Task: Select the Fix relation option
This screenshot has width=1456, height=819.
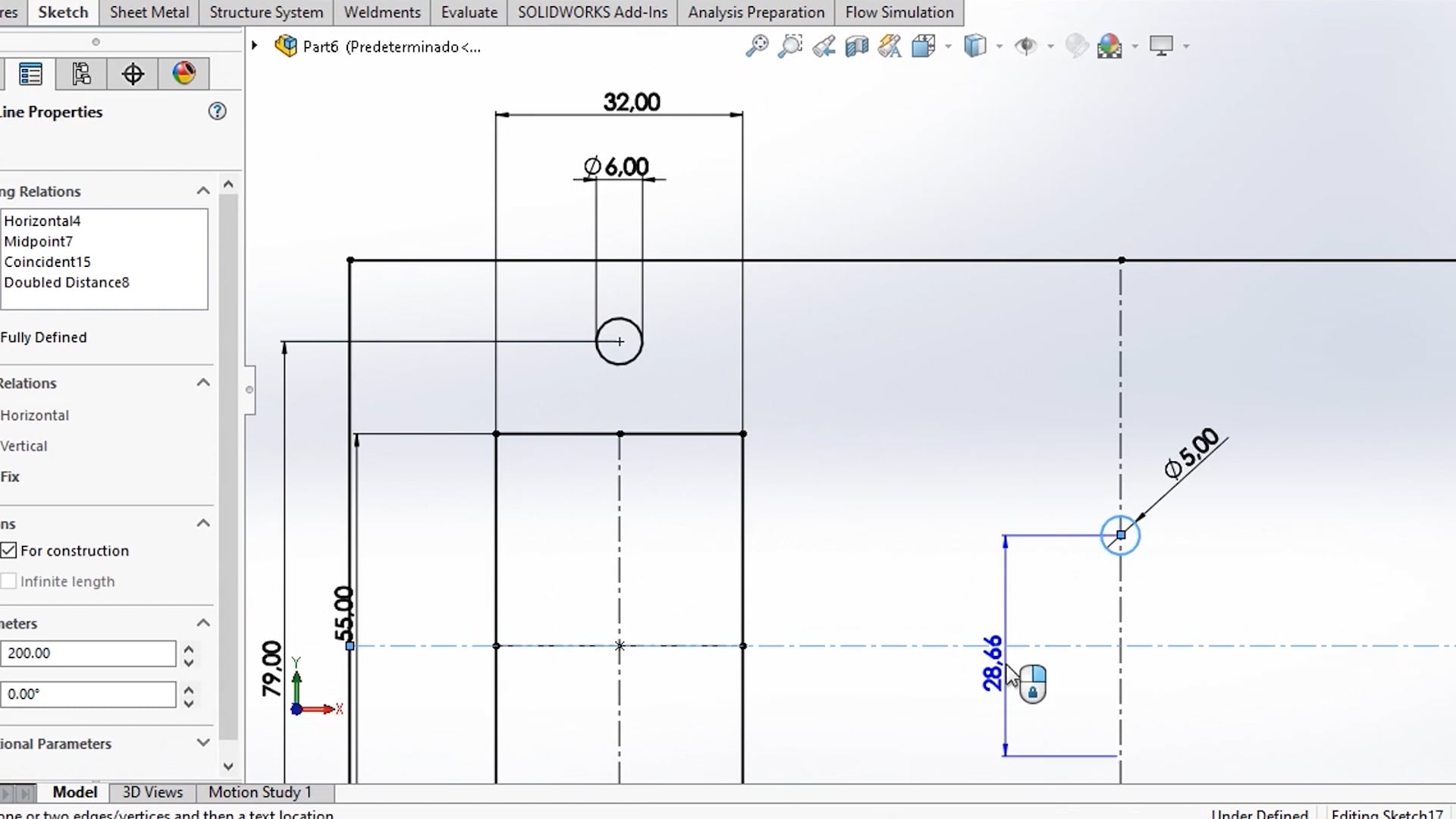Action: coord(10,476)
